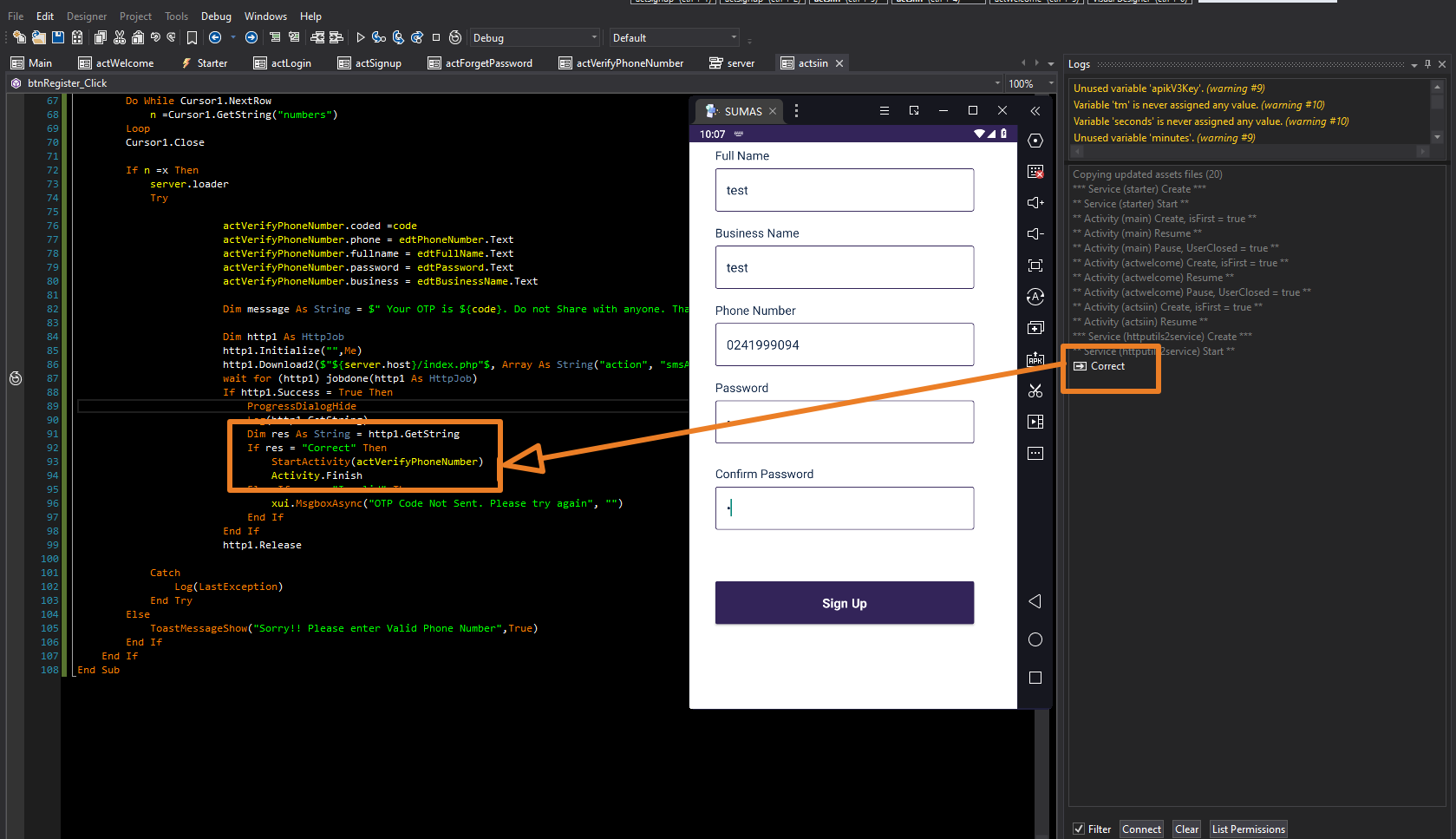Click the Run (play) toolbar icon

(x=360, y=37)
